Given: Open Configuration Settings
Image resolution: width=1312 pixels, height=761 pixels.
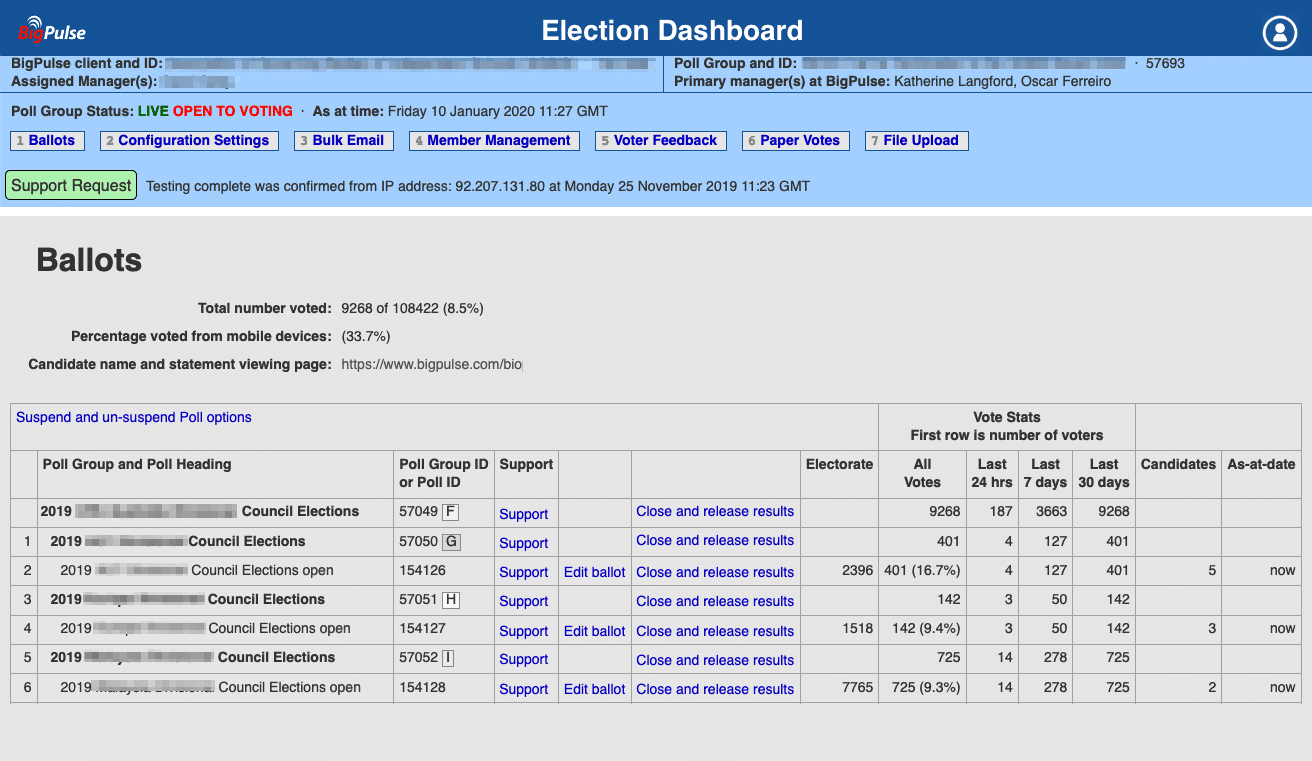Looking at the screenshot, I should (189, 140).
